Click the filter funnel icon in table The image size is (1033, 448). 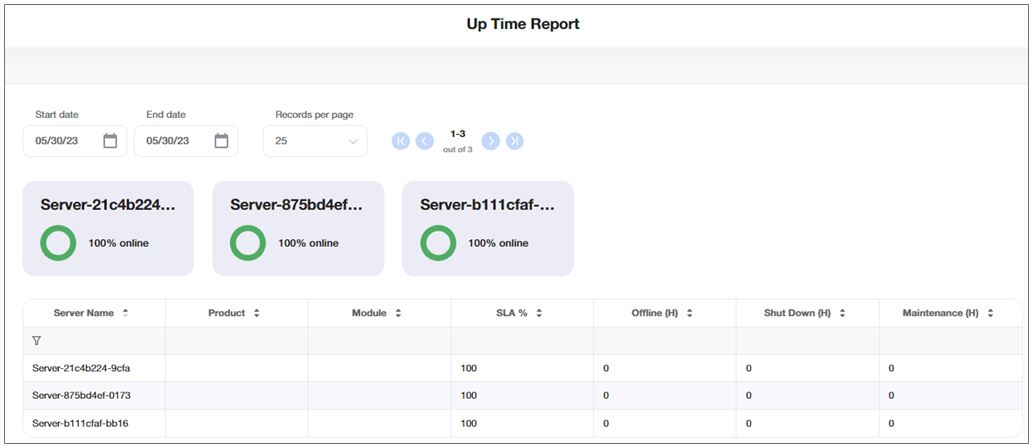pos(37,341)
